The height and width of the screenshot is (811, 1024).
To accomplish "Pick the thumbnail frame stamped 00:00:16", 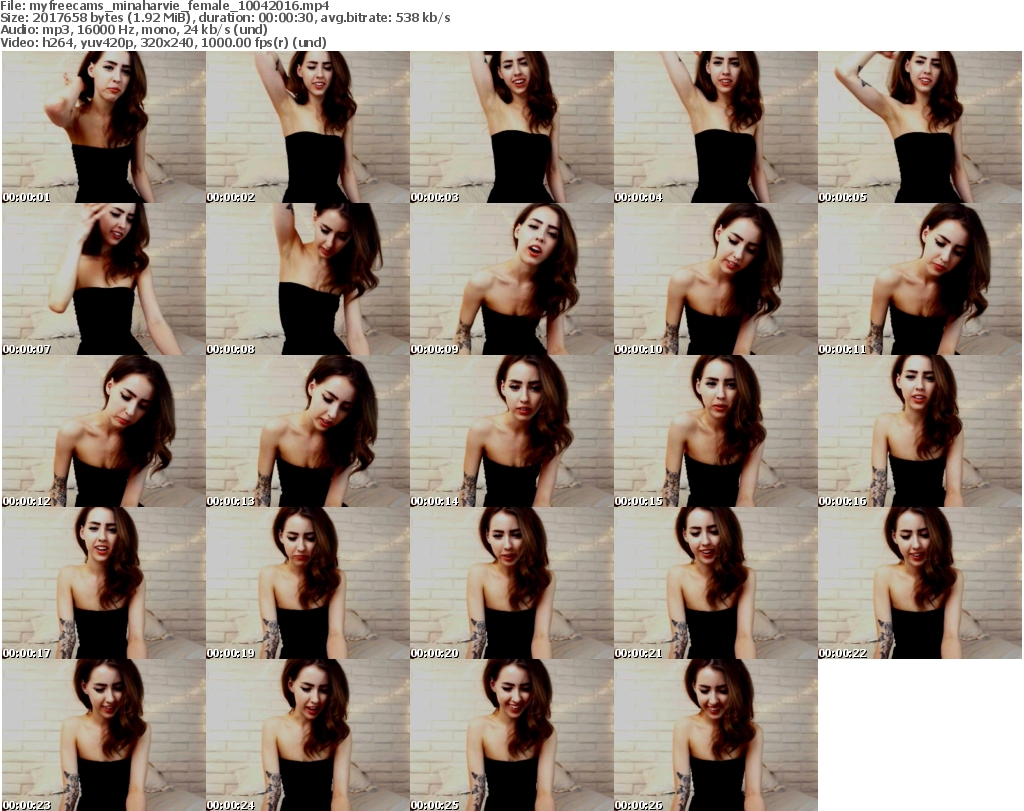I will tap(920, 431).
